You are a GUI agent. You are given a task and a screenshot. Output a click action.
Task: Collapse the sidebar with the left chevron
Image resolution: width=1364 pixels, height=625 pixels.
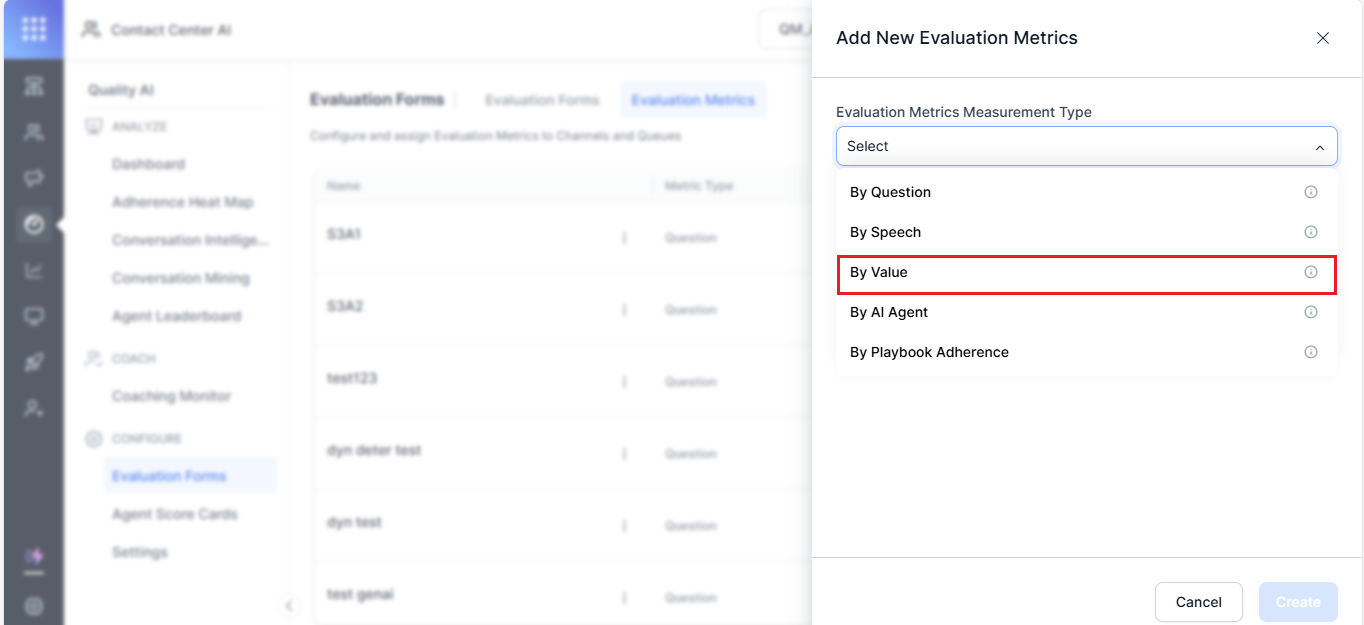[x=288, y=605]
